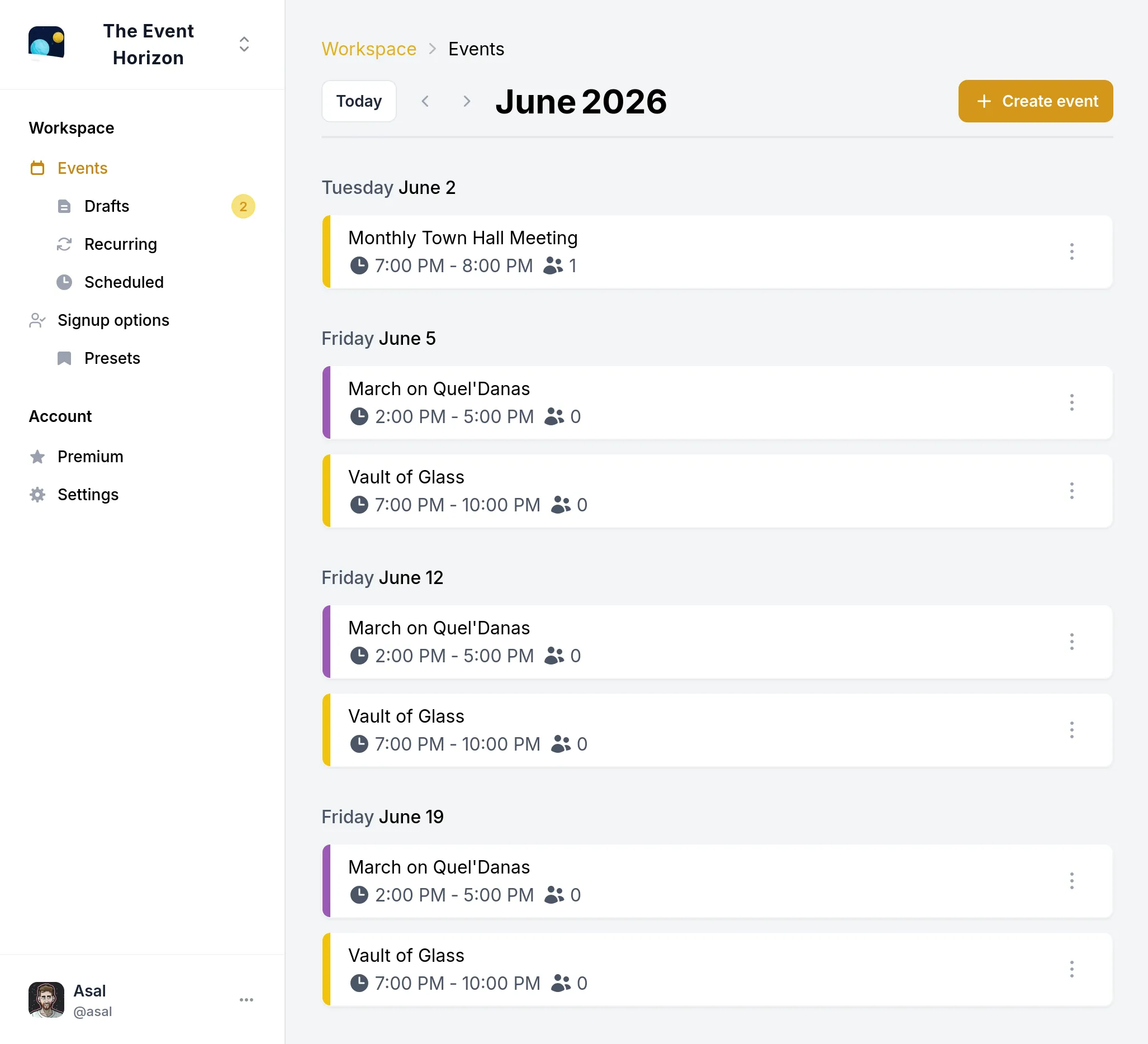The height and width of the screenshot is (1044, 1148).
Task: Open Signup options page
Action: pos(113,320)
